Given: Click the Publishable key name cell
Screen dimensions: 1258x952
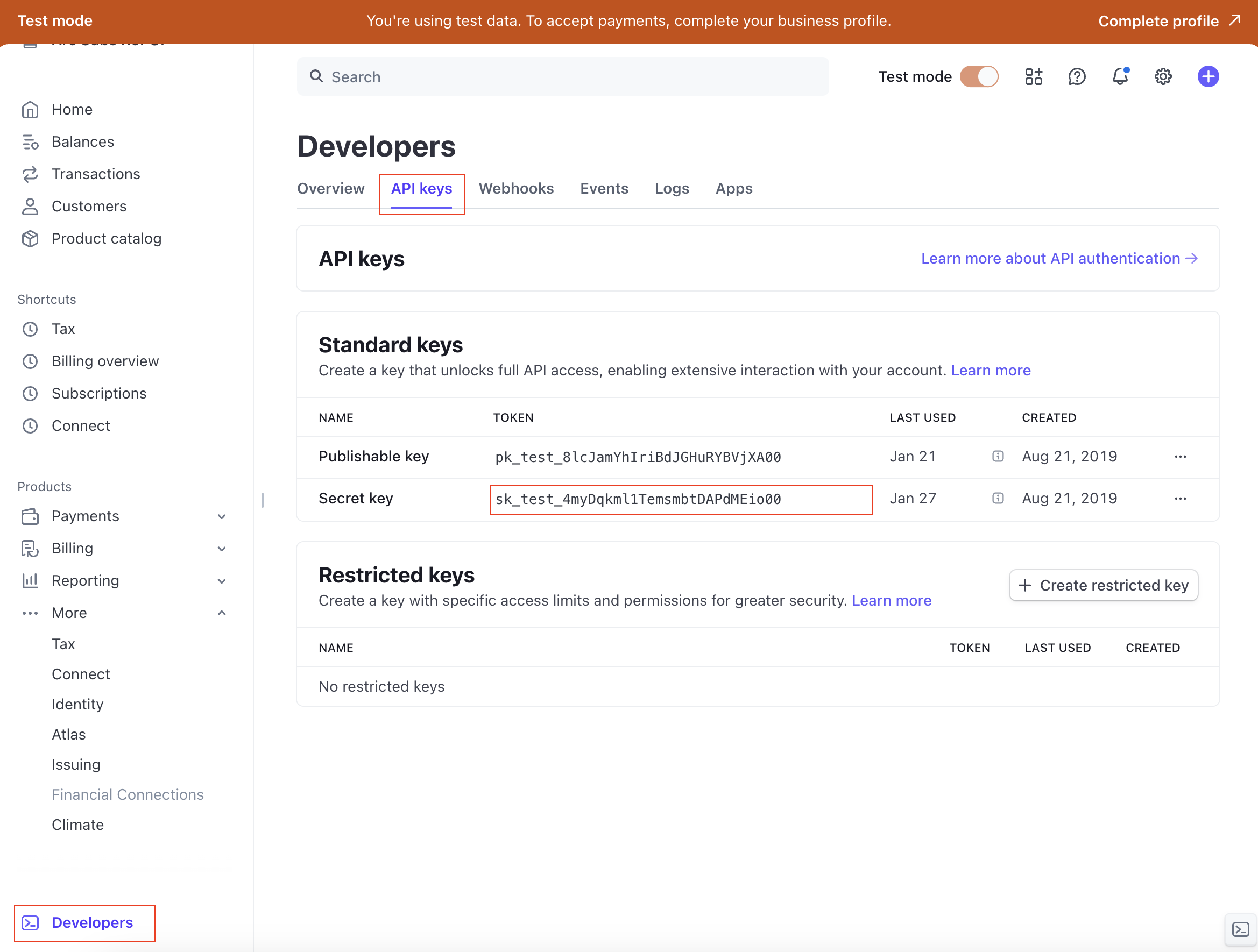Looking at the screenshot, I should (x=373, y=457).
